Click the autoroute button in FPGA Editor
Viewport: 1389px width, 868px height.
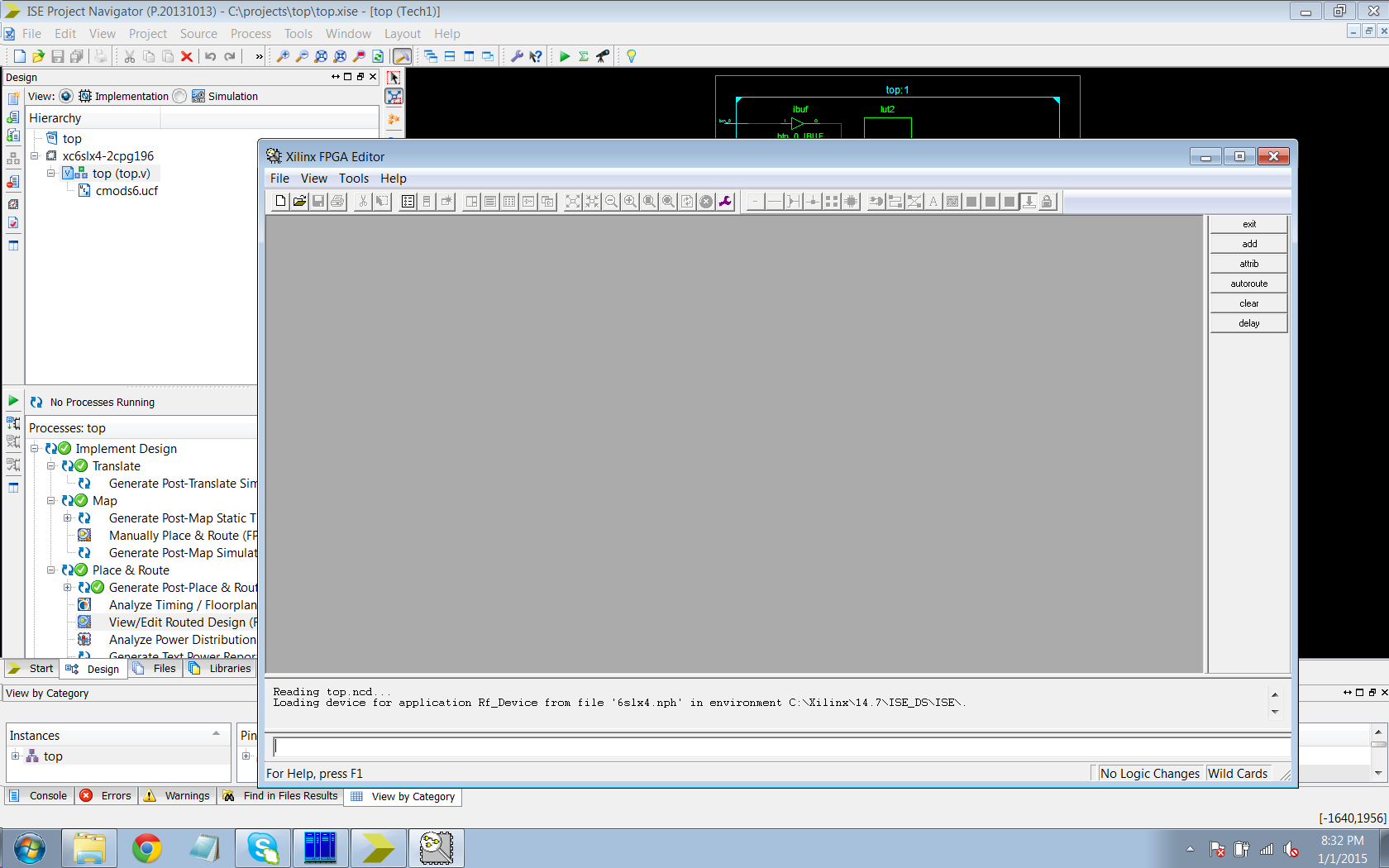point(1248,284)
